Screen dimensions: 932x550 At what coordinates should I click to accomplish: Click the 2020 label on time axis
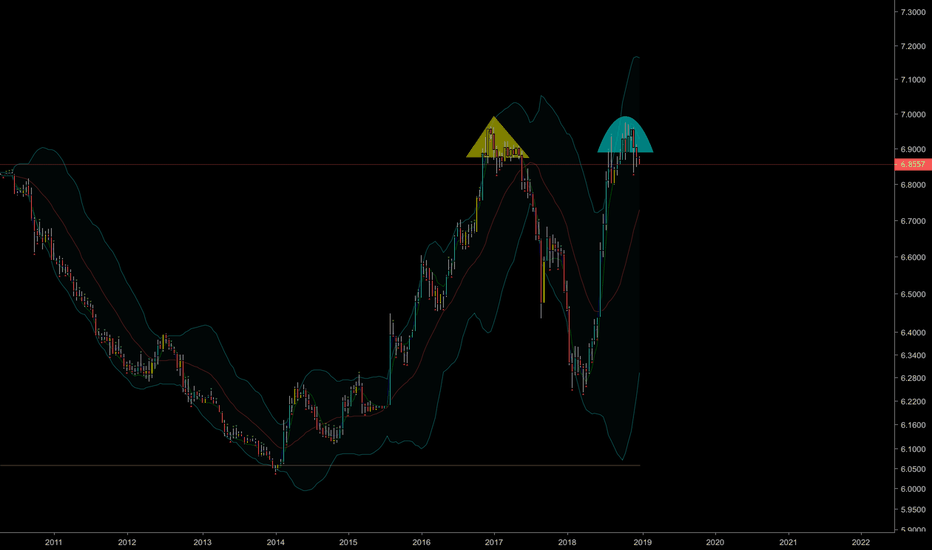point(715,542)
